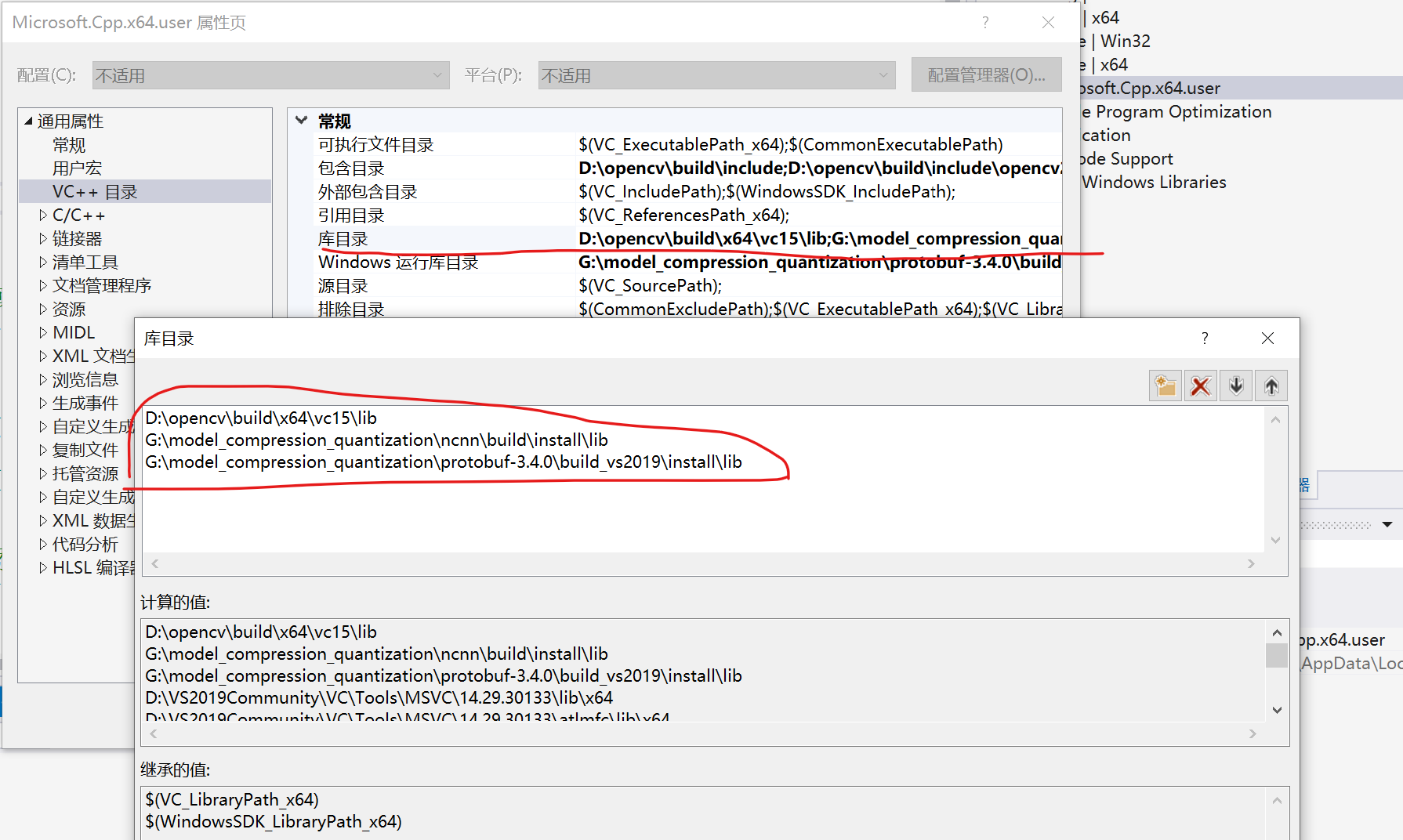The height and width of the screenshot is (840, 1403).
Task: Expand MIDL tree node
Action: (x=43, y=332)
